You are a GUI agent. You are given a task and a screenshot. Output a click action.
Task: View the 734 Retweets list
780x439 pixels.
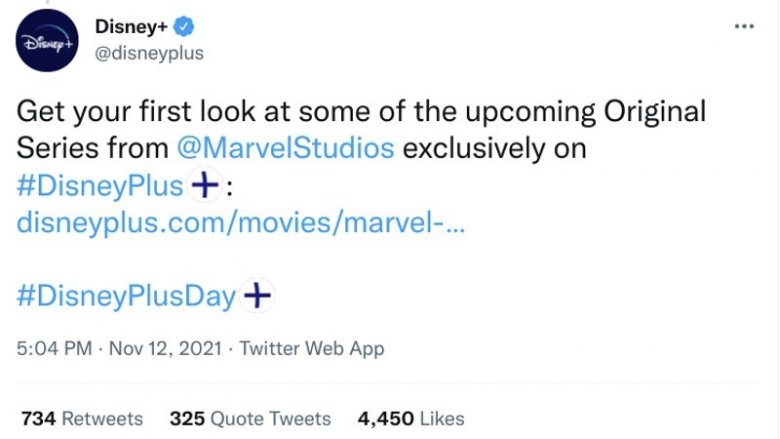[x=82, y=419]
